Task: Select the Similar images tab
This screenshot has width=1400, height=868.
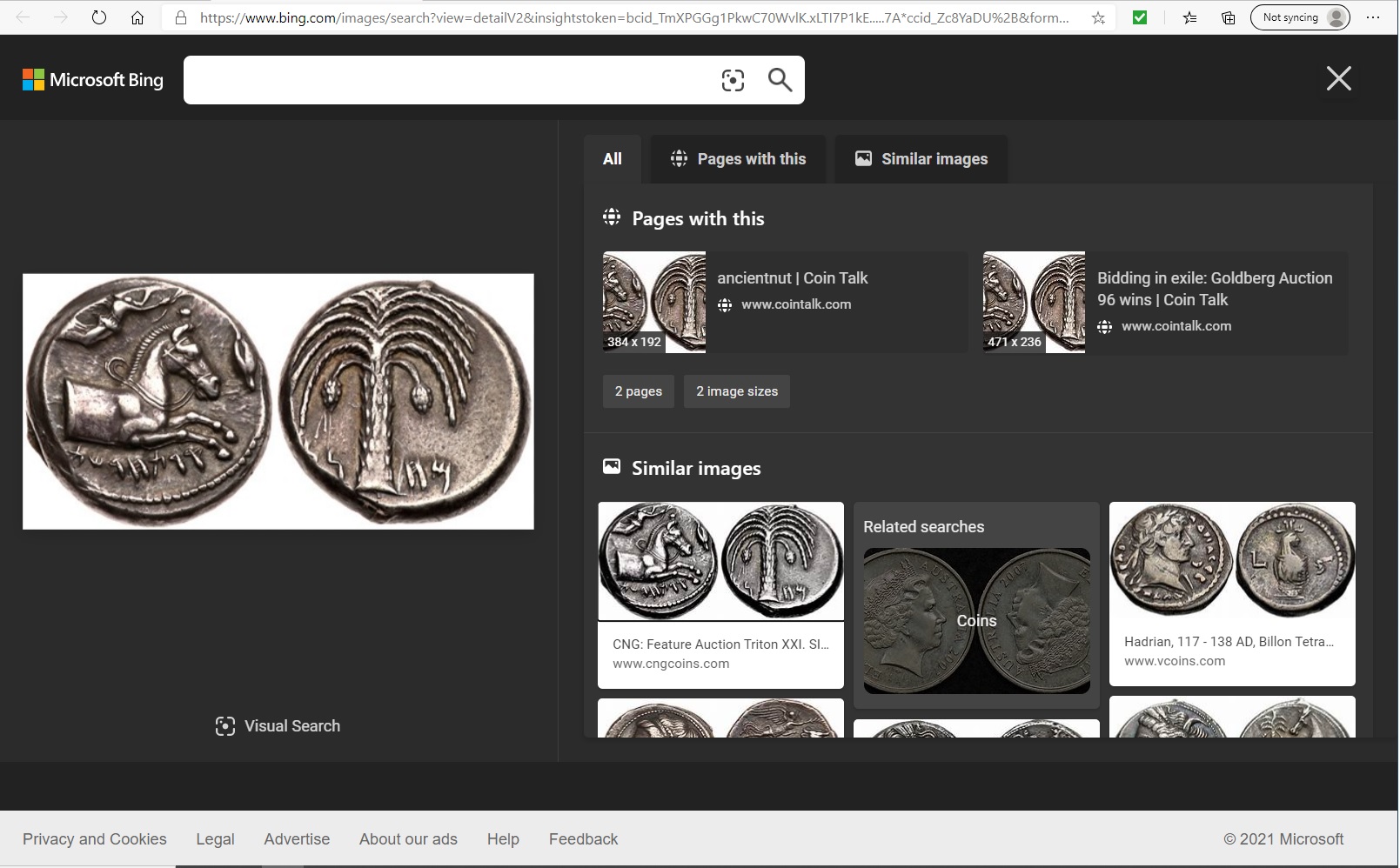Action: (x=921, y=159)
